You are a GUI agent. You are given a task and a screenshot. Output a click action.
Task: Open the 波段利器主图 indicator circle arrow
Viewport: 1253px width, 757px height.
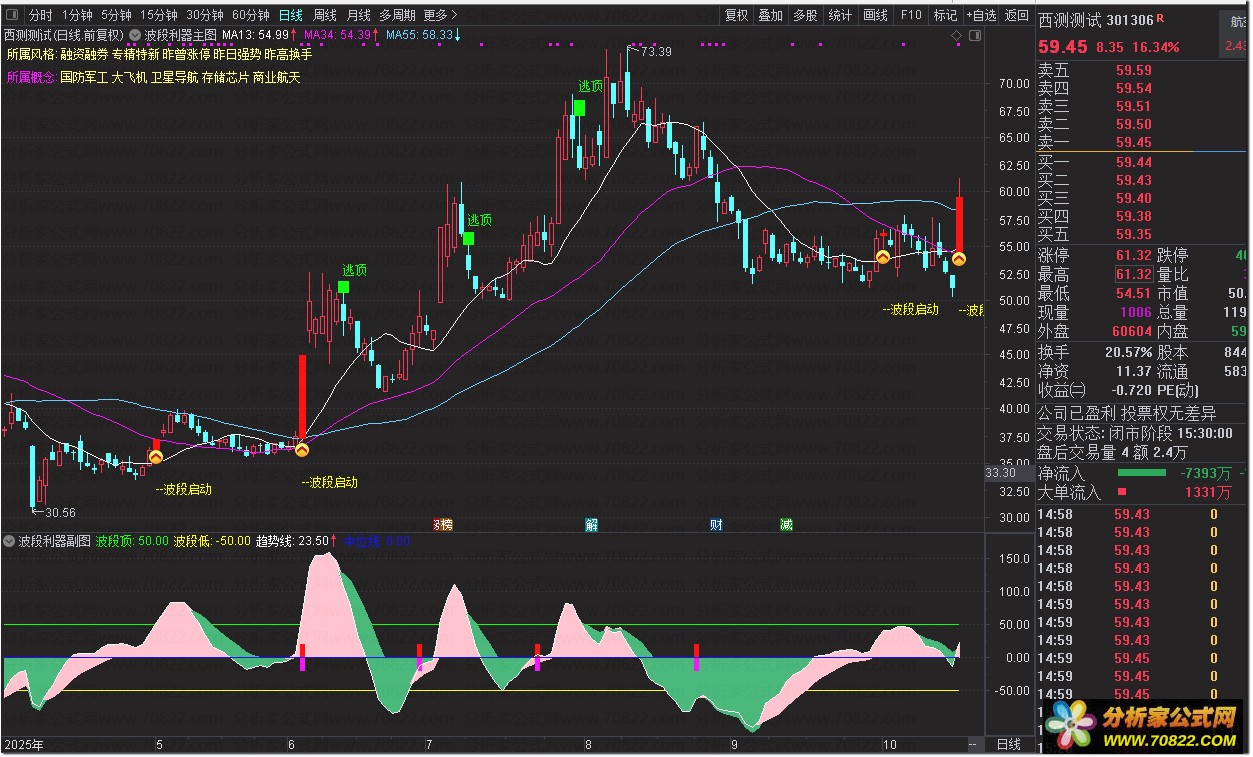pyautogui.click(x=135, y=35)
